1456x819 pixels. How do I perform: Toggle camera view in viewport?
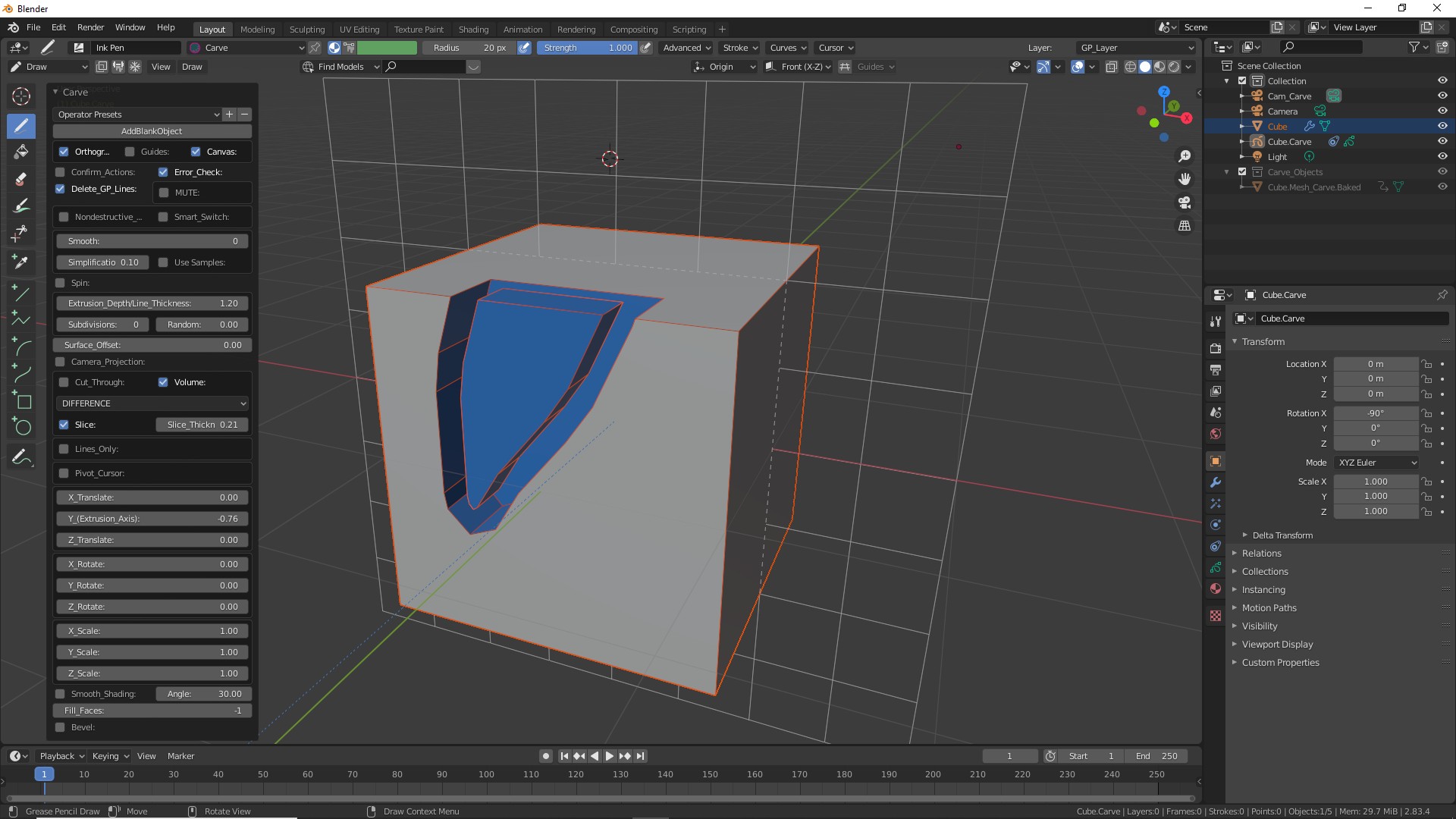click(x=1185, y=202)
